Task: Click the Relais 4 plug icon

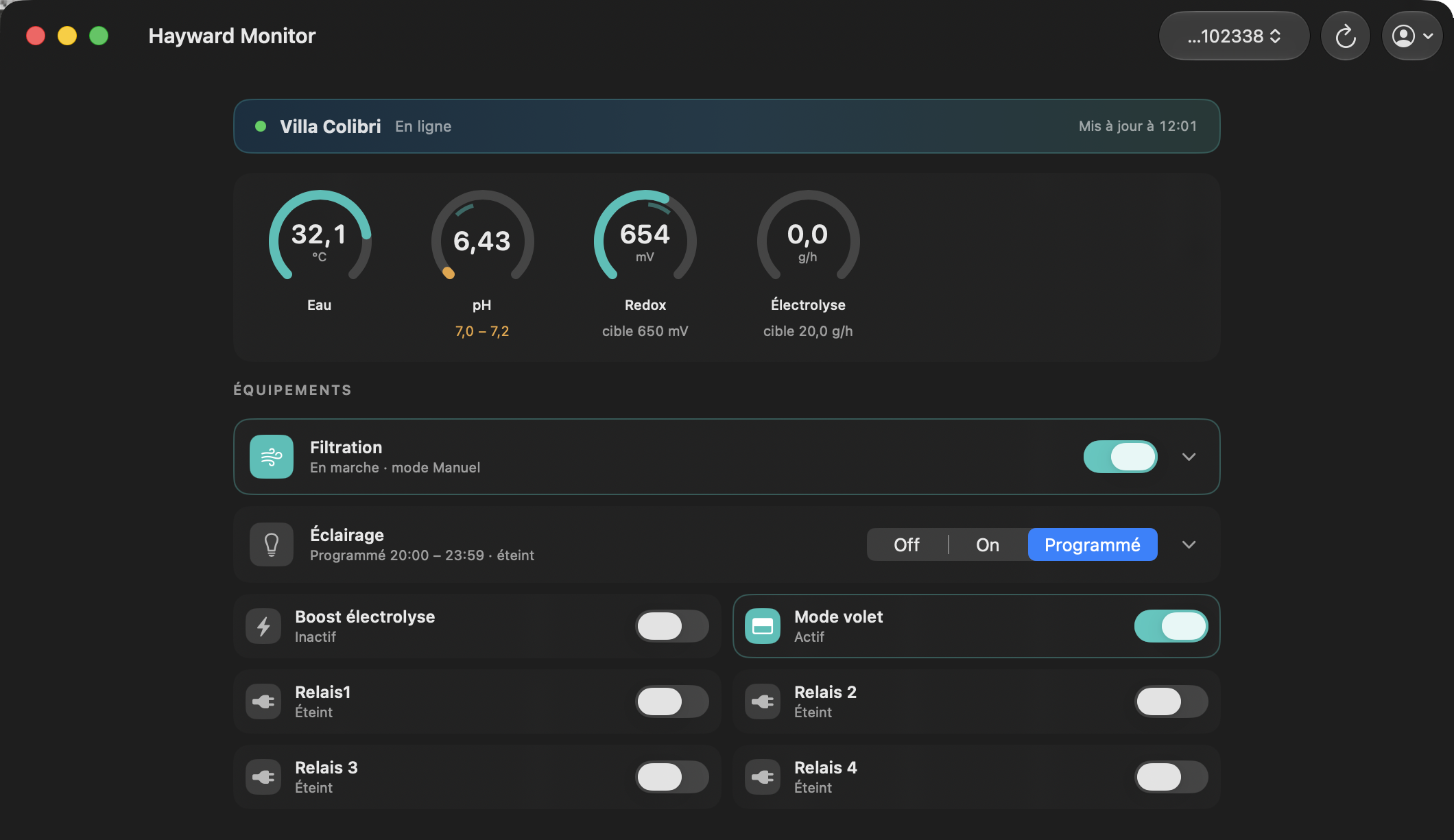Action: (x=763, y=777)
